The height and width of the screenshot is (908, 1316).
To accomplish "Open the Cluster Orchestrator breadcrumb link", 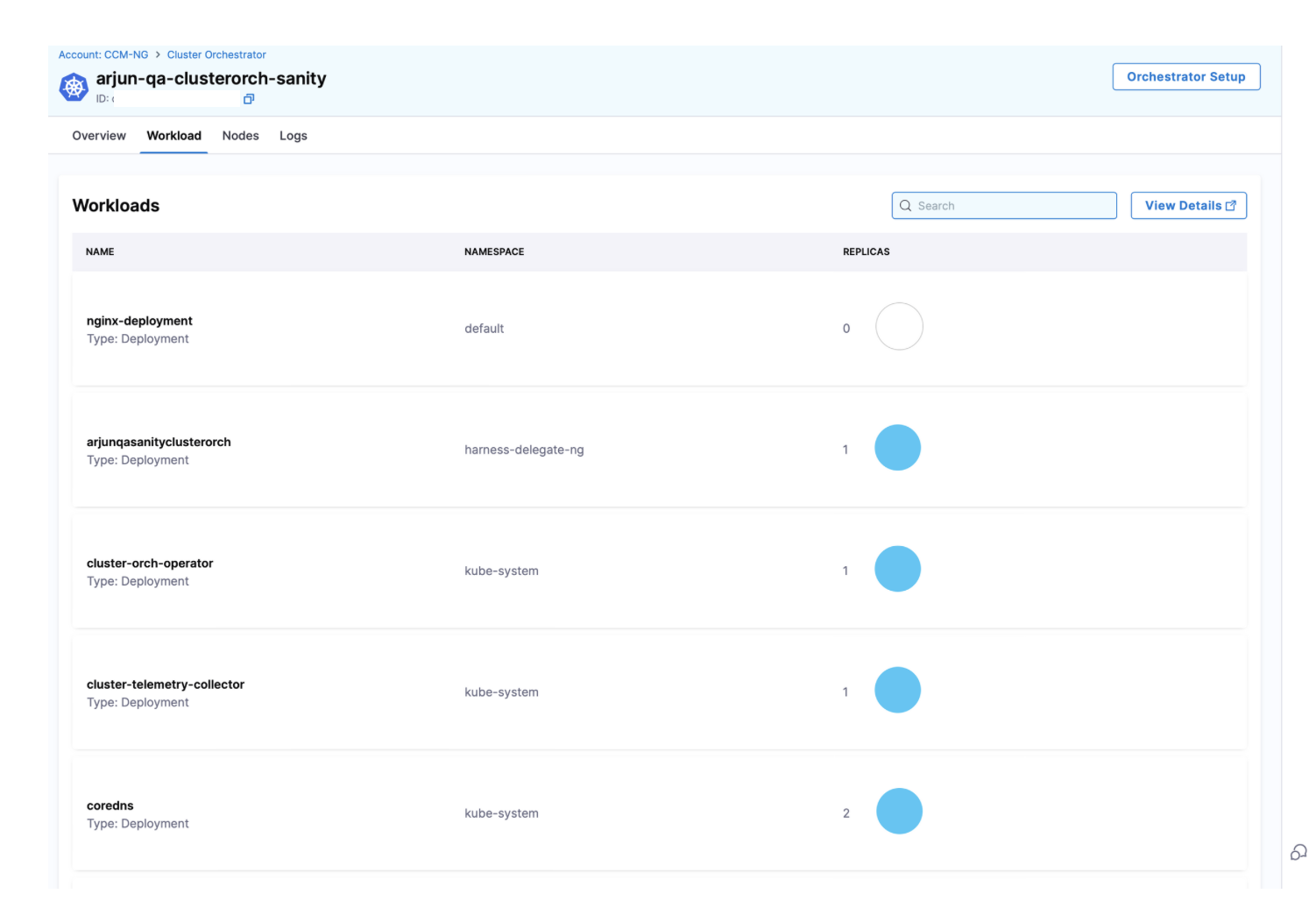I will point(216,54).
